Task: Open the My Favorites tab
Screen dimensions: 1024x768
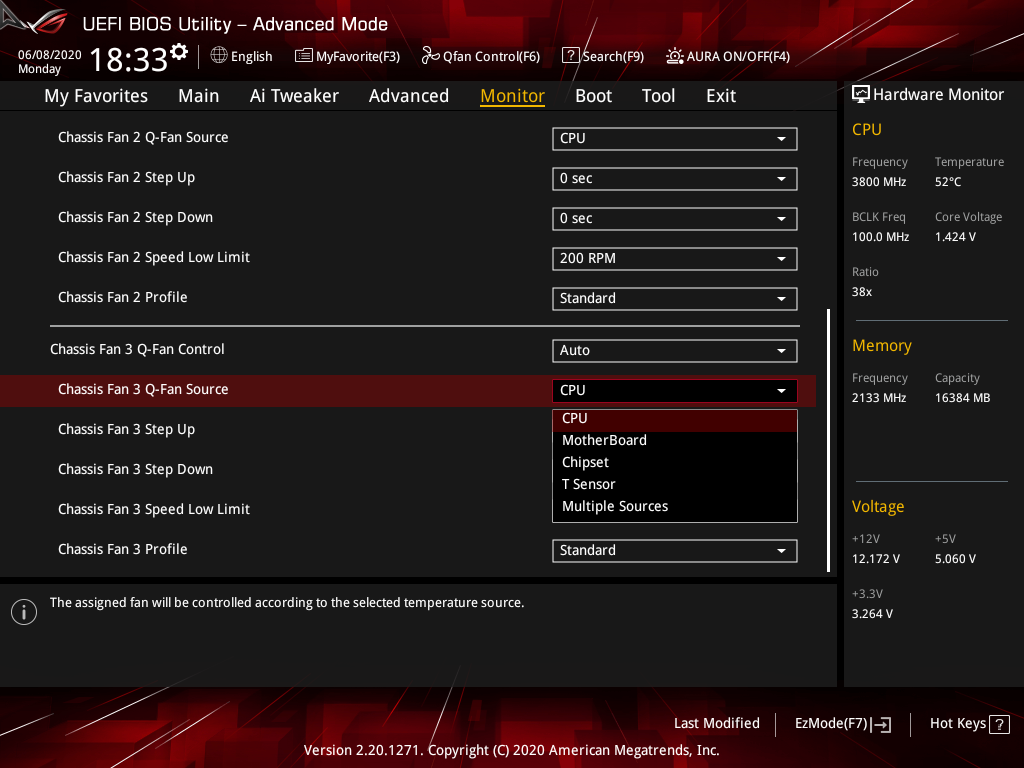Action: 96,96
